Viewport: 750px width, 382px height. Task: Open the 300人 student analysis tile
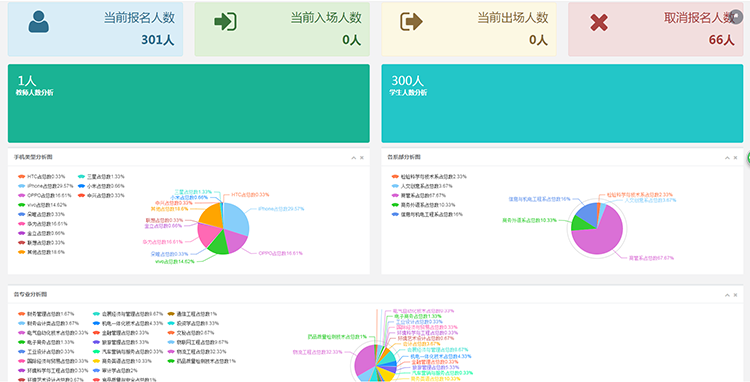[x=562, y=103]
